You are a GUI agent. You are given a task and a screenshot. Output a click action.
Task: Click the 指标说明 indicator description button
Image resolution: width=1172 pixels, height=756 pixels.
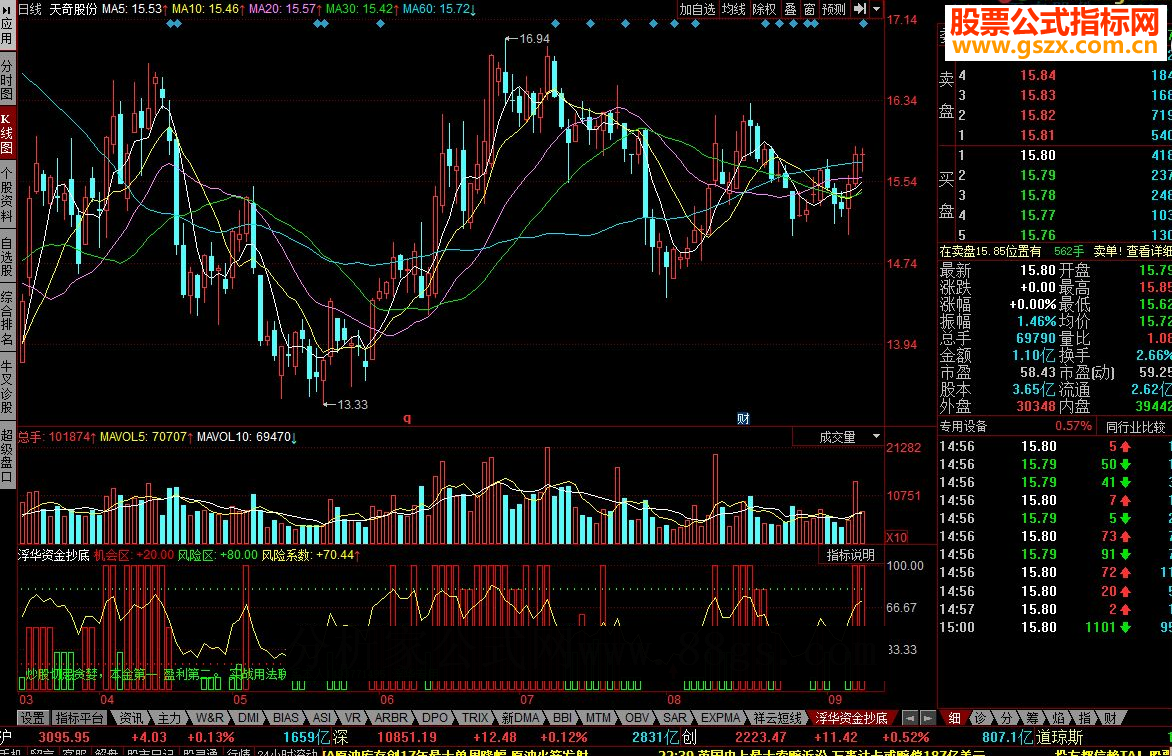850,555
